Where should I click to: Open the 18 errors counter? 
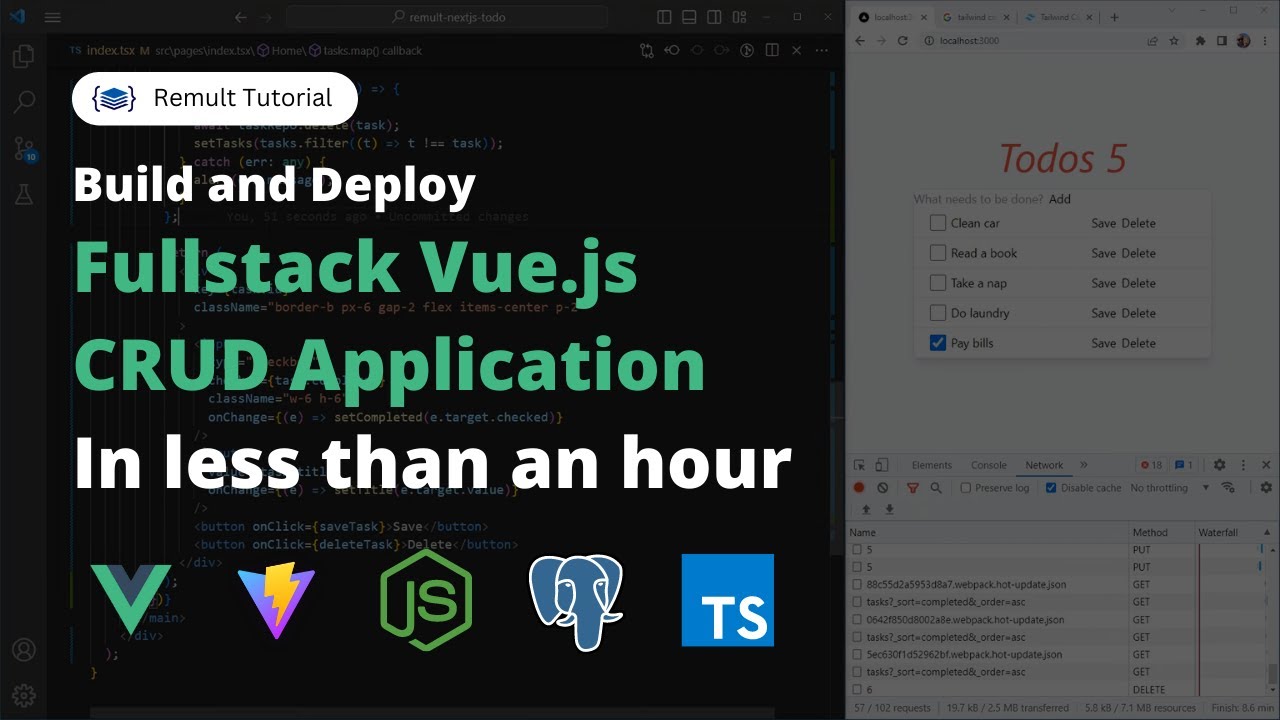point(1151,465)
